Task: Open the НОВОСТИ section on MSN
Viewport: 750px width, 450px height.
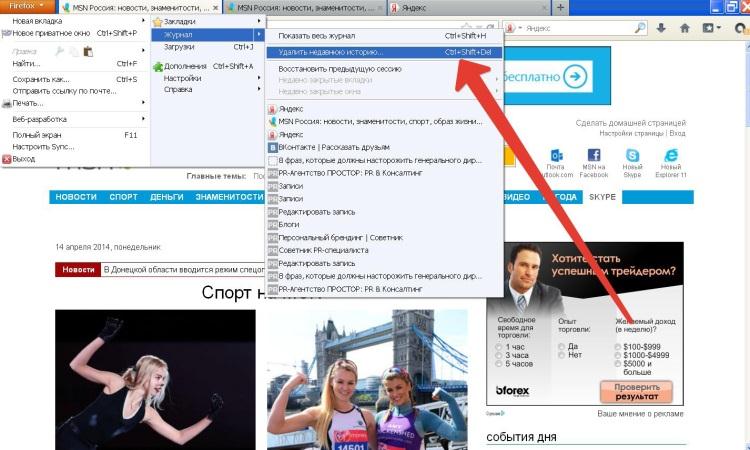Action: (x=76, y=197)
